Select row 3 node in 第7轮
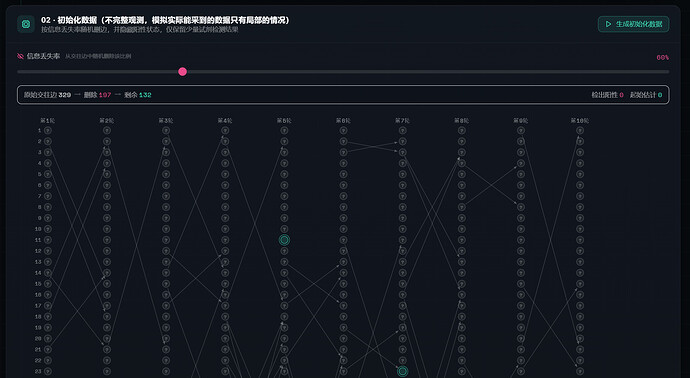 (403, 152)
